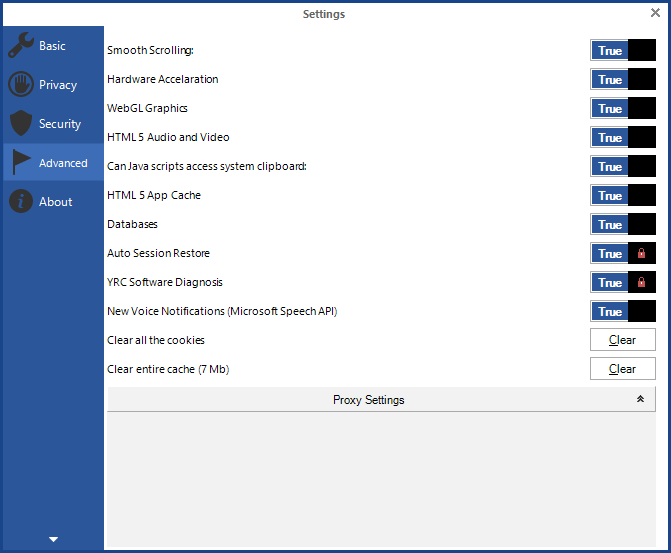The height and width of the screenshot is (553, 671).
Task: Click the red lock on Auto Session Restore
Action: pyautogui.click(x=641, y=253)
